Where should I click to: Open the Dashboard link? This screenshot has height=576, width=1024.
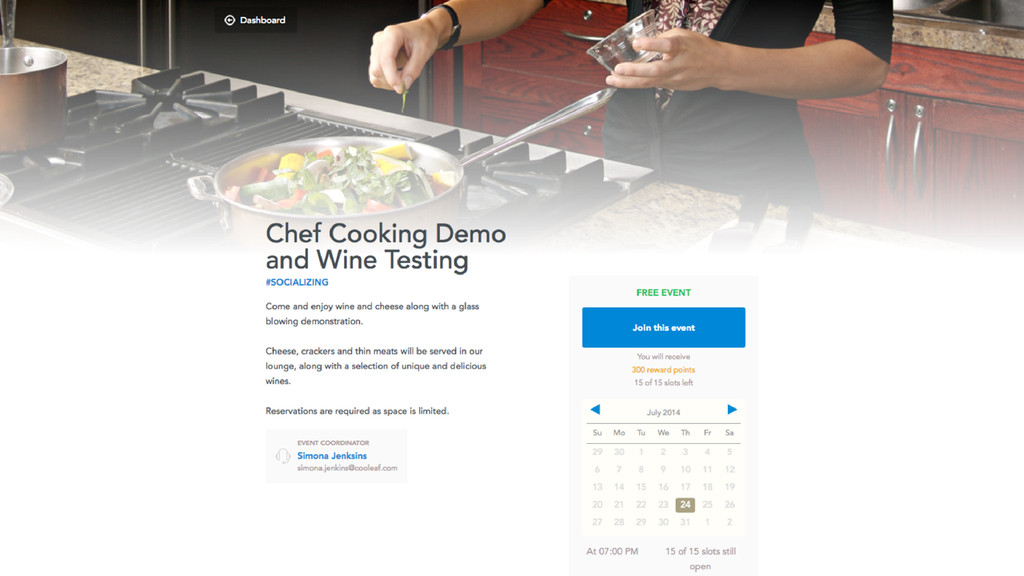click(256, 20)
